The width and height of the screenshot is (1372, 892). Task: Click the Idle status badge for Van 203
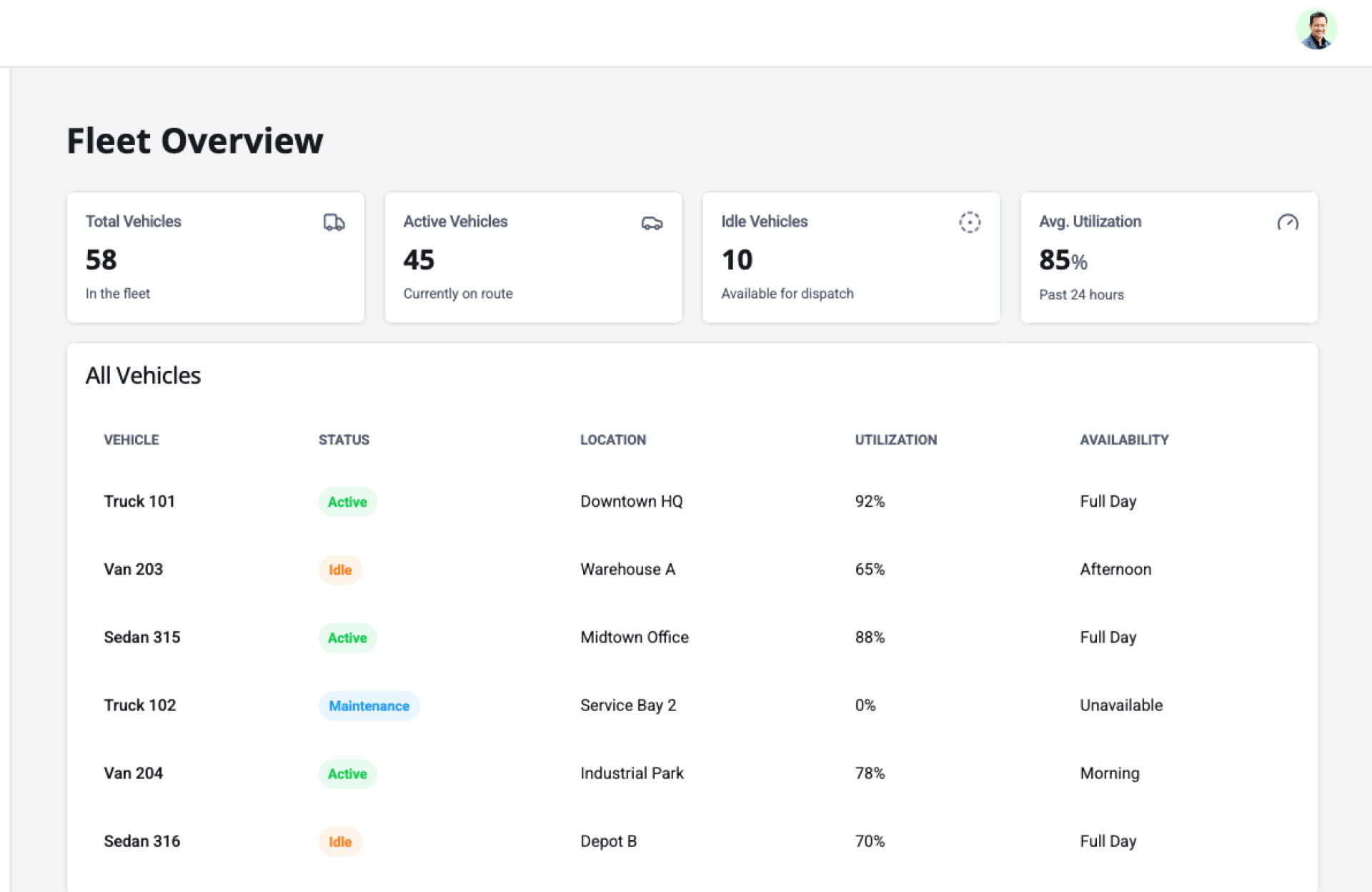340,570
